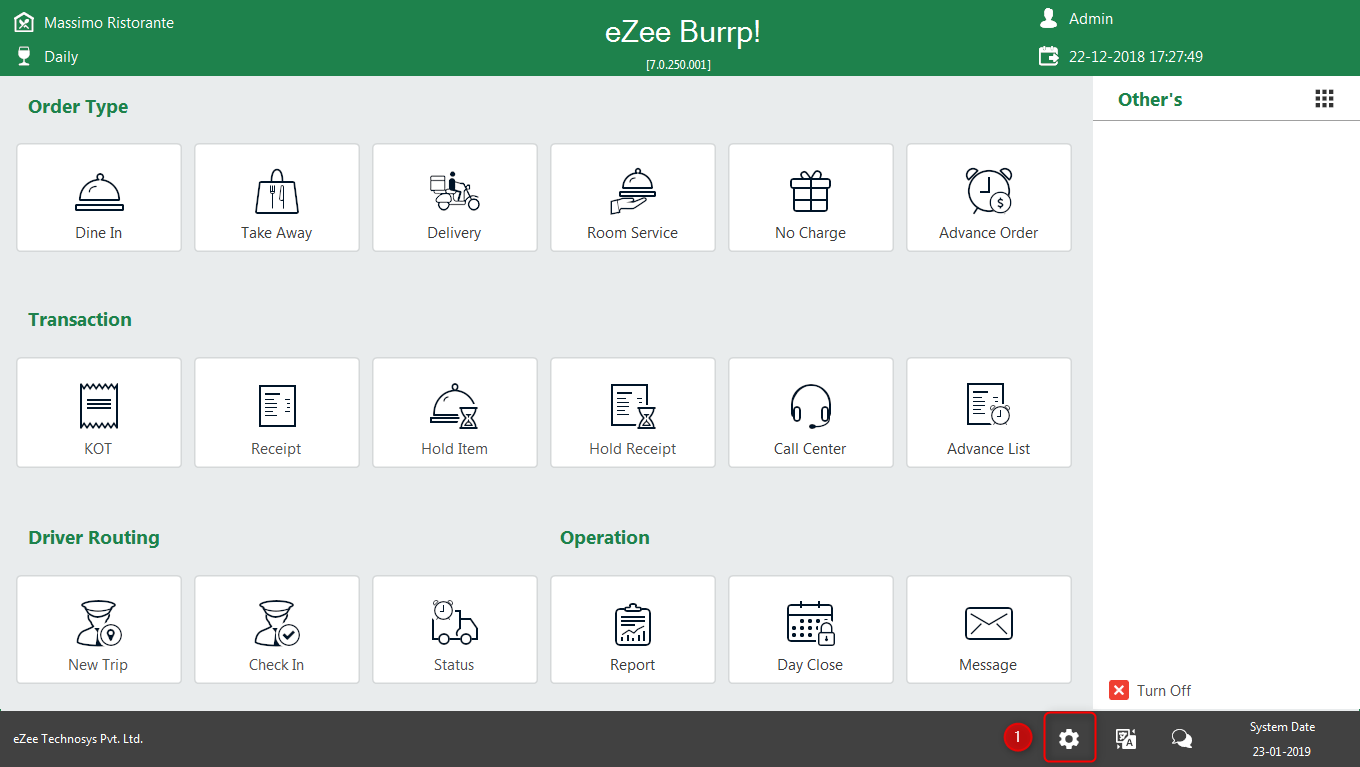Viewport: 1360px width, 767px height.
Task: Open the Message envelope tile
Action: [989, 629]
